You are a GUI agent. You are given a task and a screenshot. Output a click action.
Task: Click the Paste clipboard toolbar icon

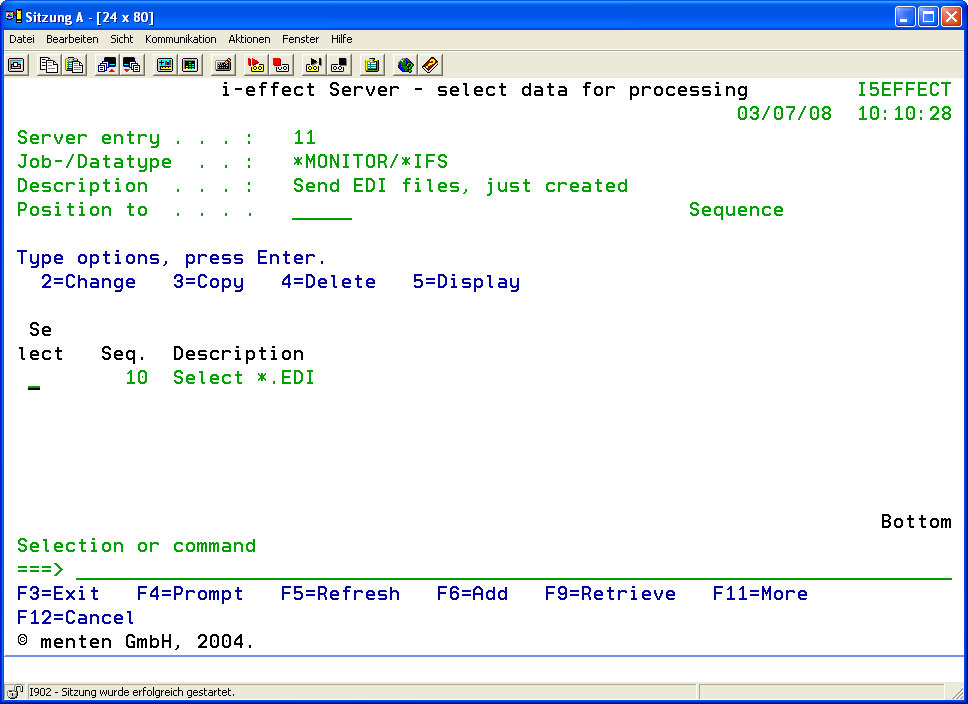pos(74,65)
